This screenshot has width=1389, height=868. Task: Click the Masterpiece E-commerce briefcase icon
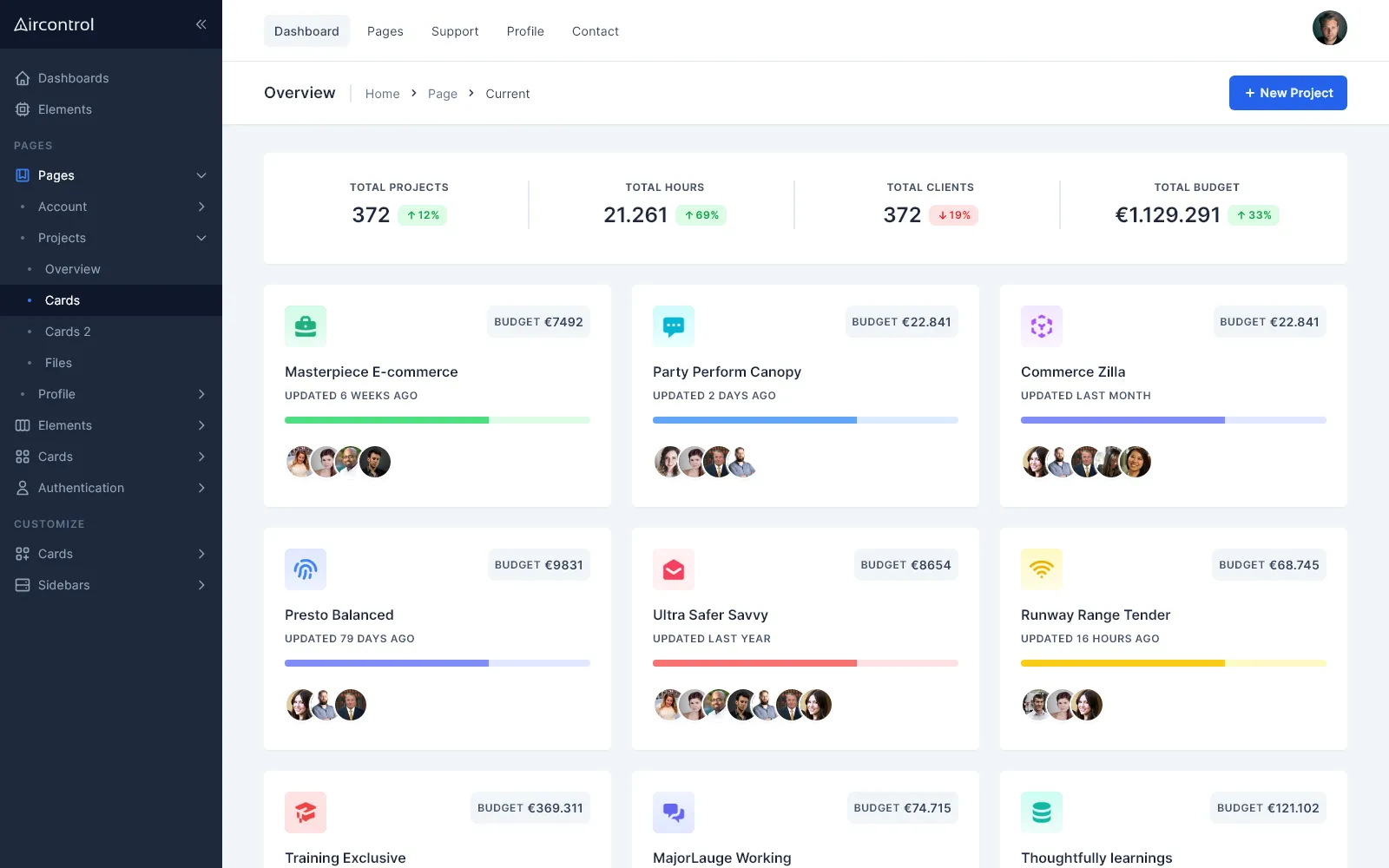(306, 326)
